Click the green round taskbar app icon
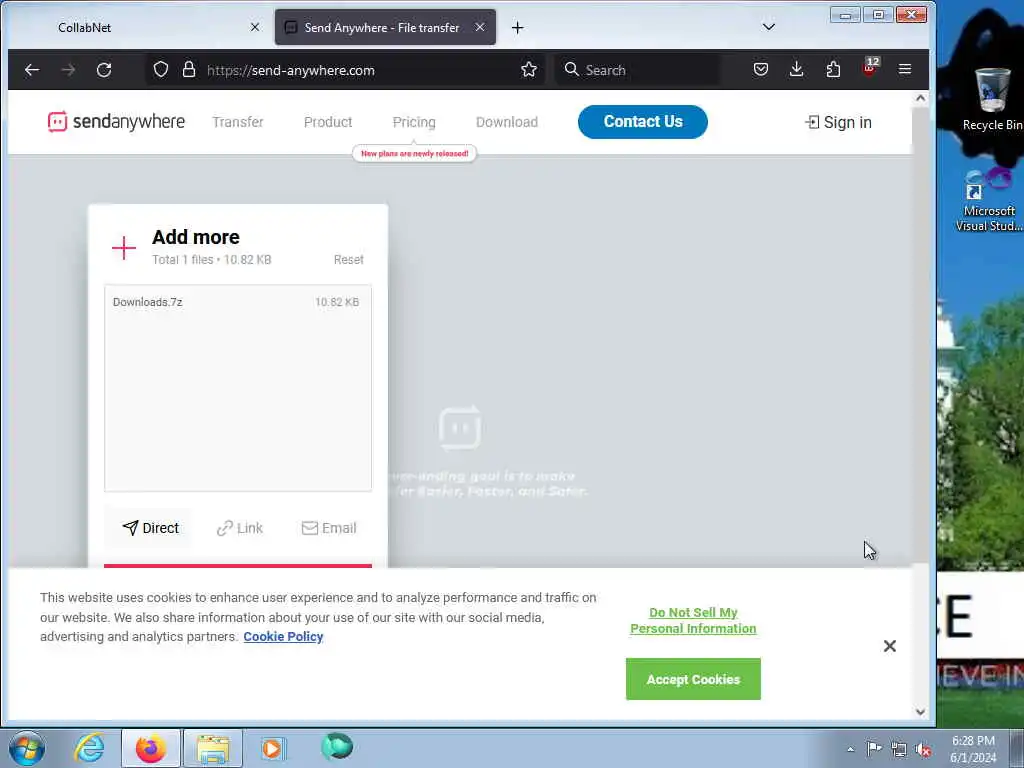The height and width of the screenshot is (768, 1024). (x=337, y=747)
